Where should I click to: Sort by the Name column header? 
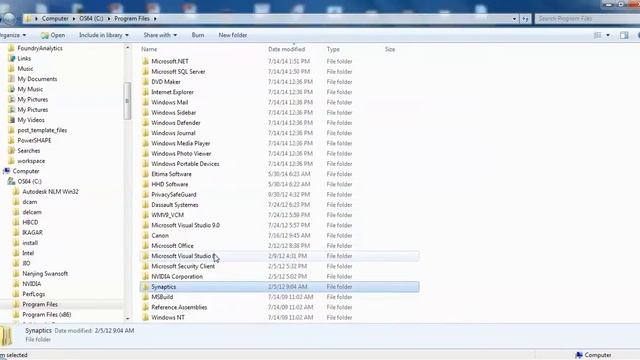point(149,49)
